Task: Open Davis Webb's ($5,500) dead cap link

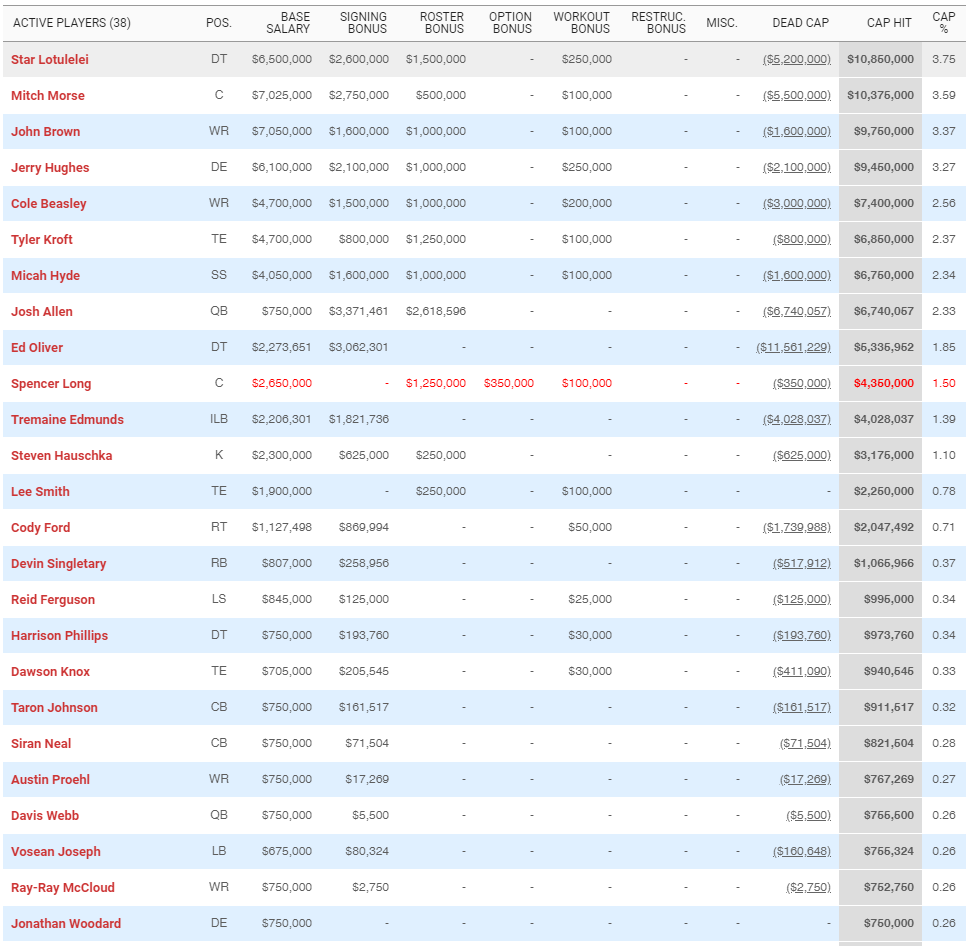Action: (x=809, y=816)
